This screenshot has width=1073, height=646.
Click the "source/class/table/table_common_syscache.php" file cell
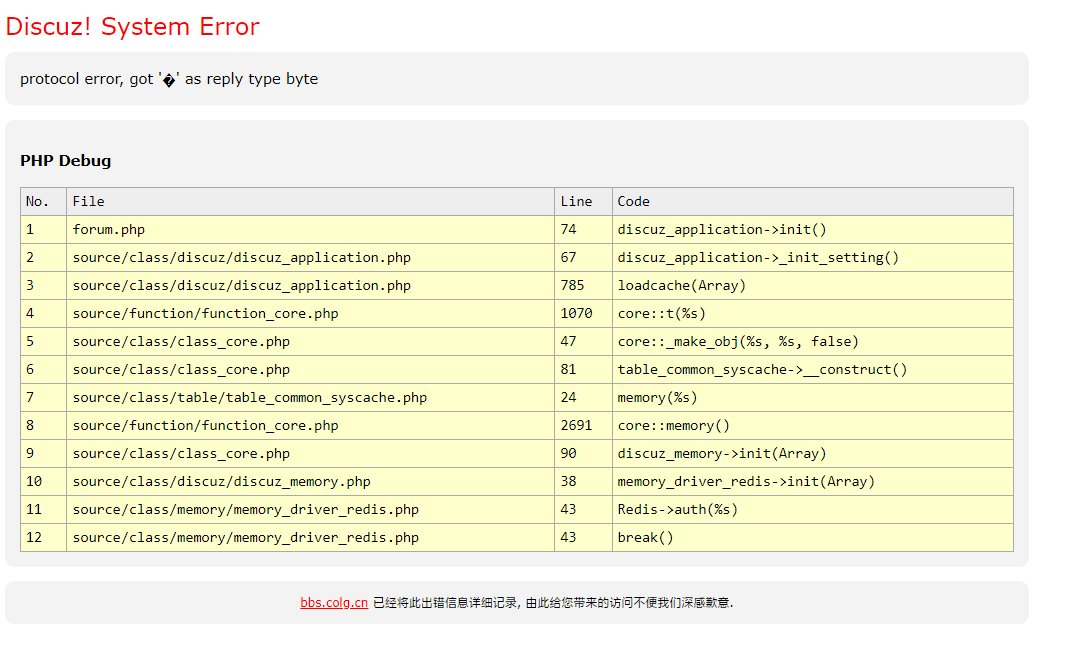[x=310, y=398]
